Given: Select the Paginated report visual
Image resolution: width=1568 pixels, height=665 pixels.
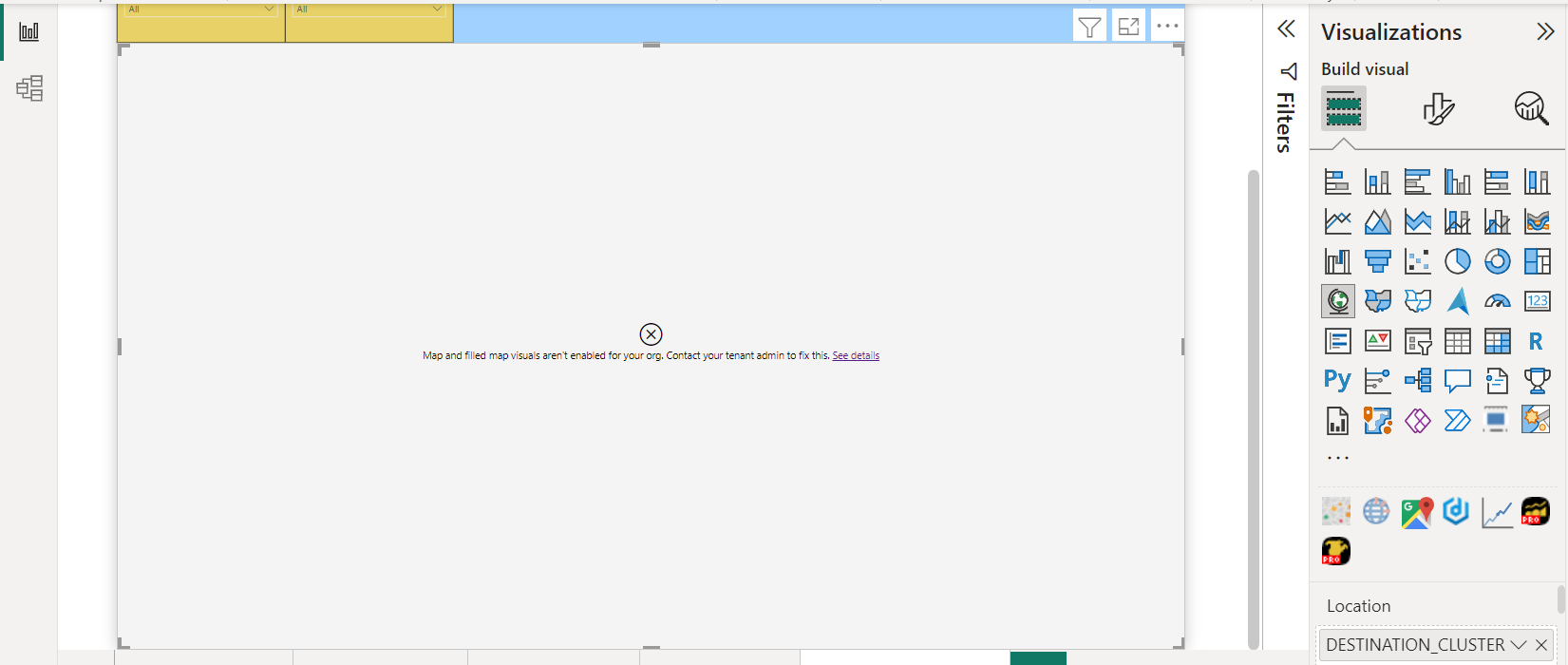Looking at the screenshot, I should tap(1337, 421).
